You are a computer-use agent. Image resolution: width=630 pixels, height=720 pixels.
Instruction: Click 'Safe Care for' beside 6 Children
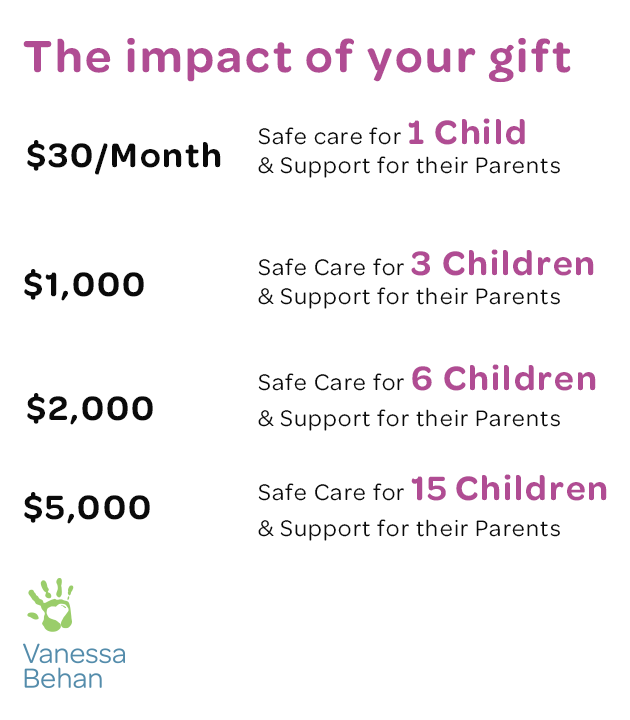(x=331, y=382)
